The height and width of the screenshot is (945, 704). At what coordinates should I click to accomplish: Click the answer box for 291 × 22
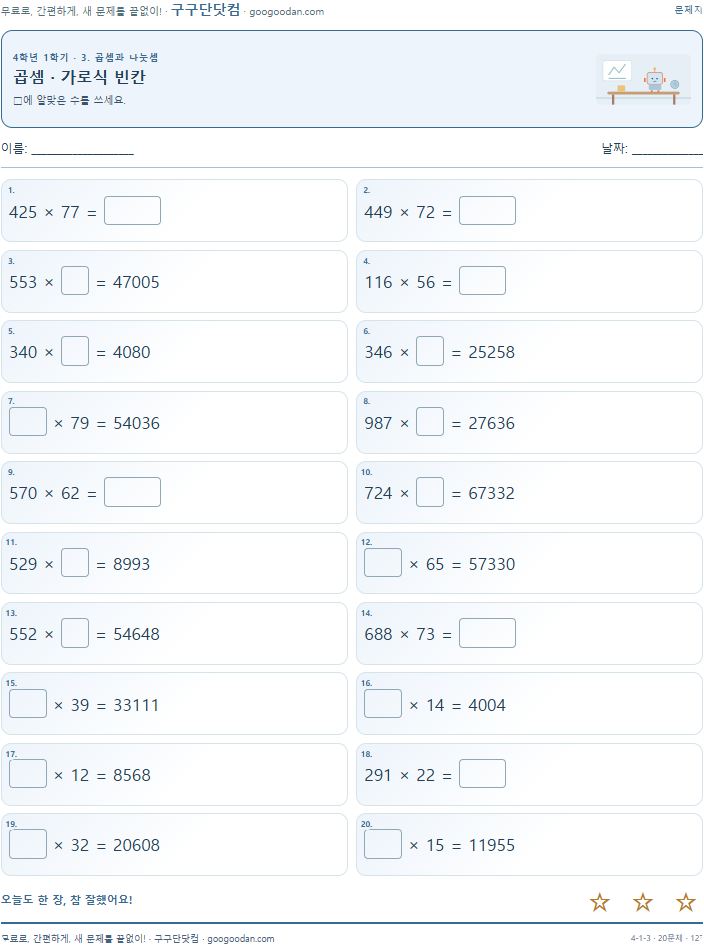point(482,773)
